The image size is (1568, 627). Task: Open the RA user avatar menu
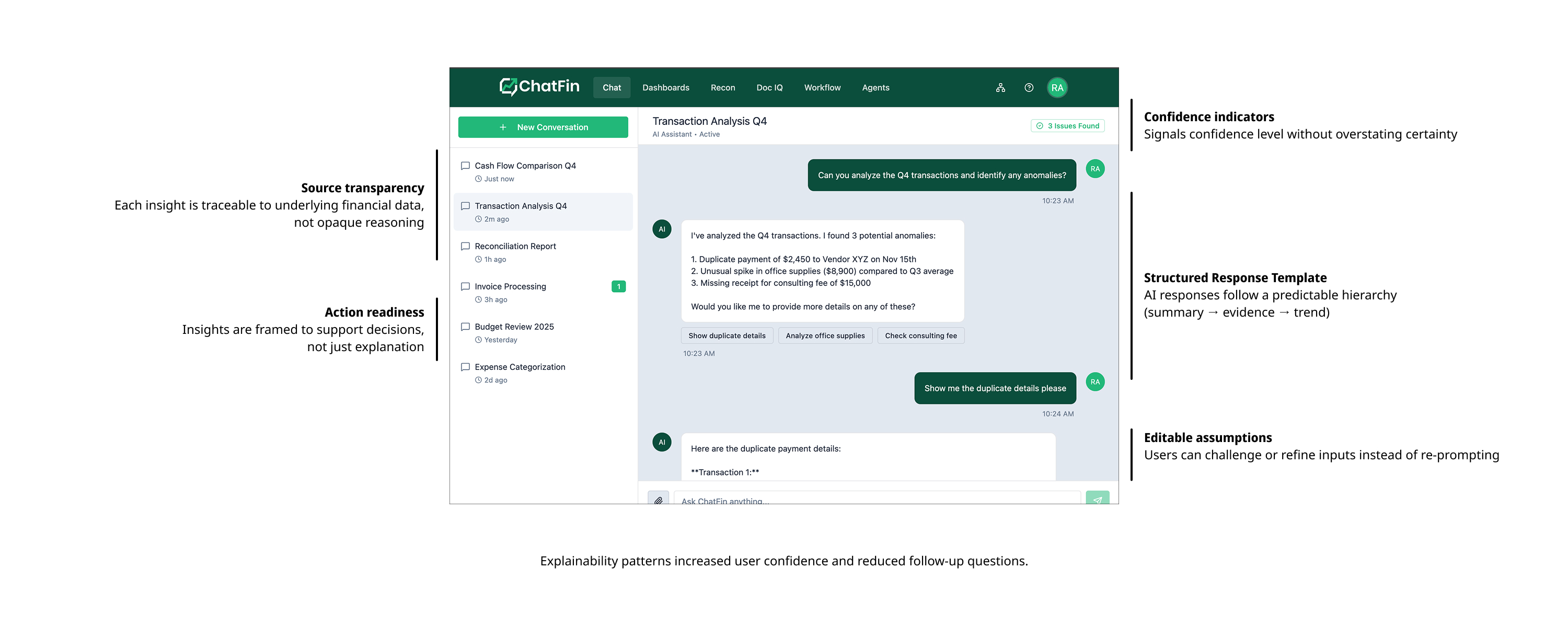tap(1057, 88)
